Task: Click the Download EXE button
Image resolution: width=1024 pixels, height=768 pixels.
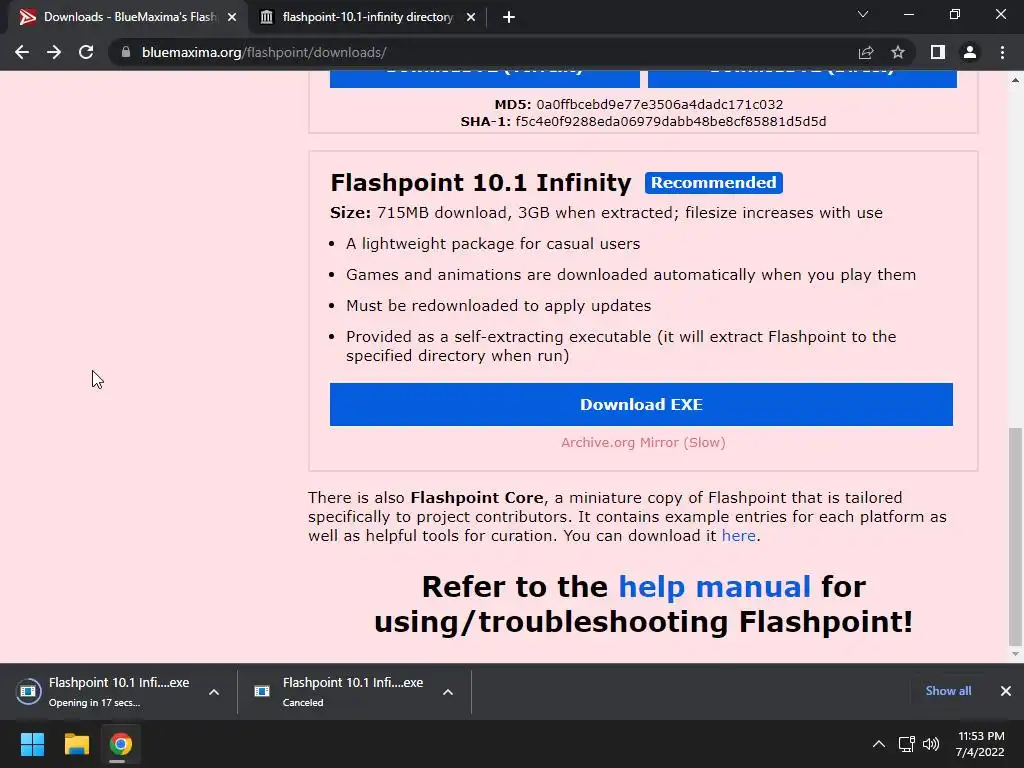Action: coord(641,404)
